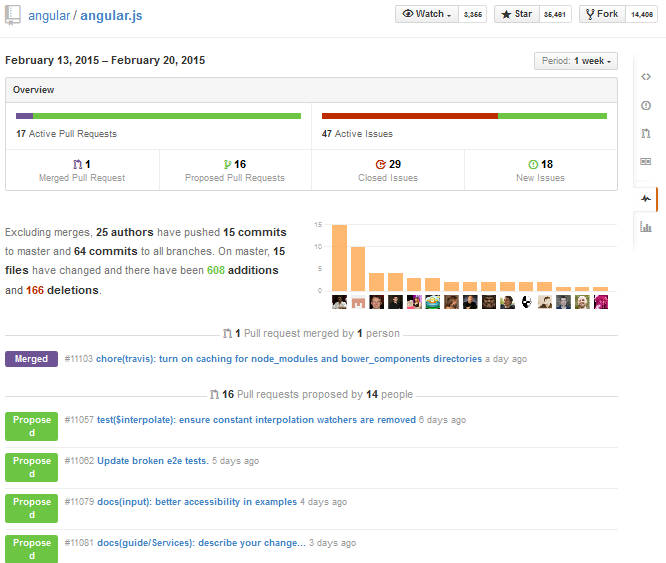The width and height of the screenshot is (666, 563).
Task: Select the 29 Closed Issues tab
Action: click(388, 170)
